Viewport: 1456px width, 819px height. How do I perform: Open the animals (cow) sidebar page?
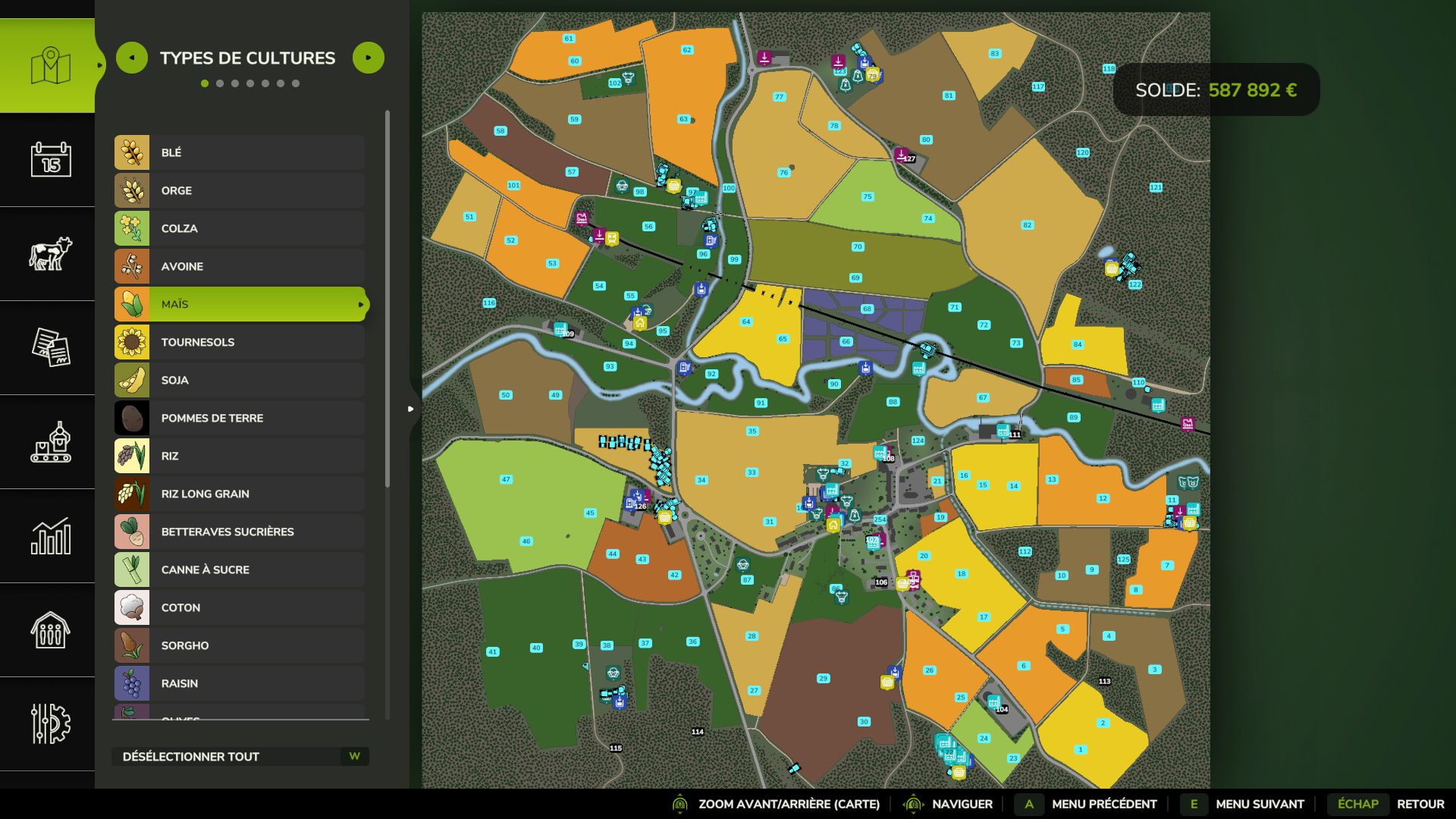coord(50,254)
